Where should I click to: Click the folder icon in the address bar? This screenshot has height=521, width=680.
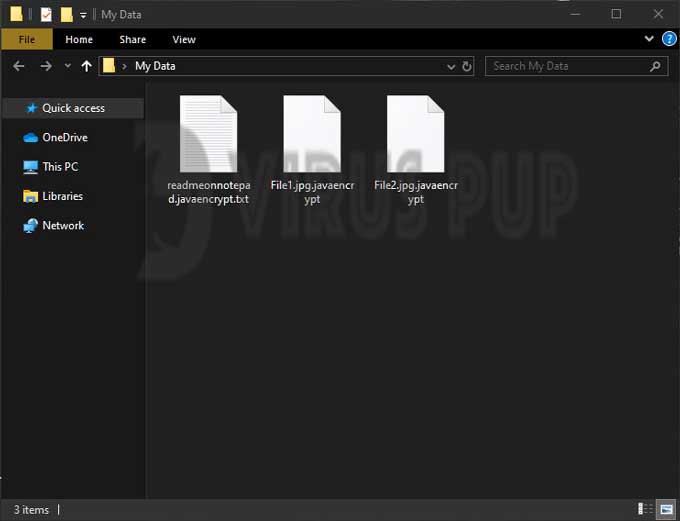(109, 66)
